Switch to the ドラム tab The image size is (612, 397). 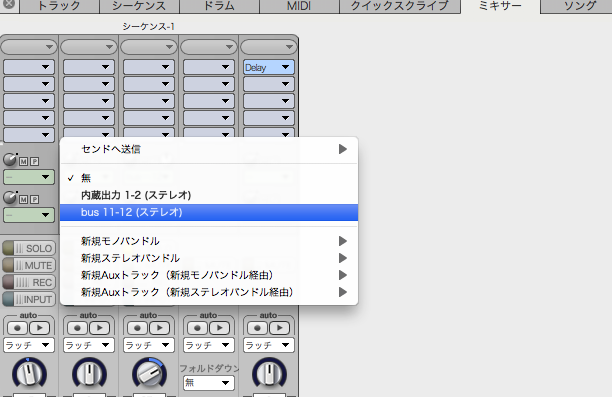click(219, 6)
